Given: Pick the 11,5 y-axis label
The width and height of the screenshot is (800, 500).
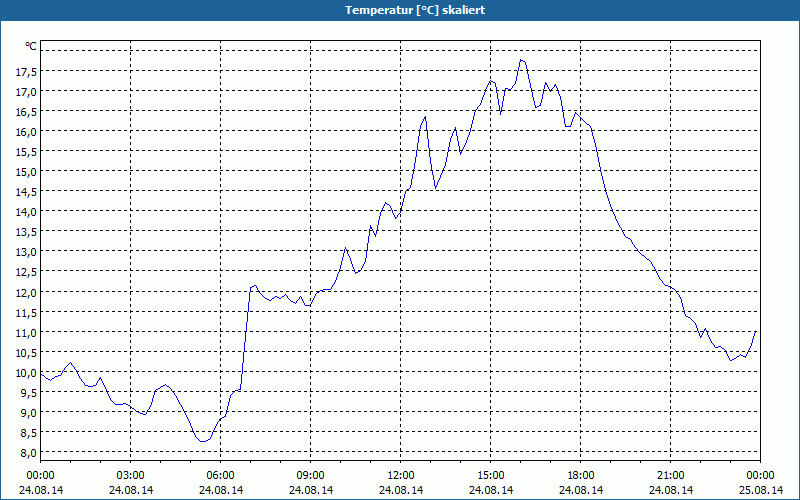Looking at the screenshot, I should tap(26, 312).
